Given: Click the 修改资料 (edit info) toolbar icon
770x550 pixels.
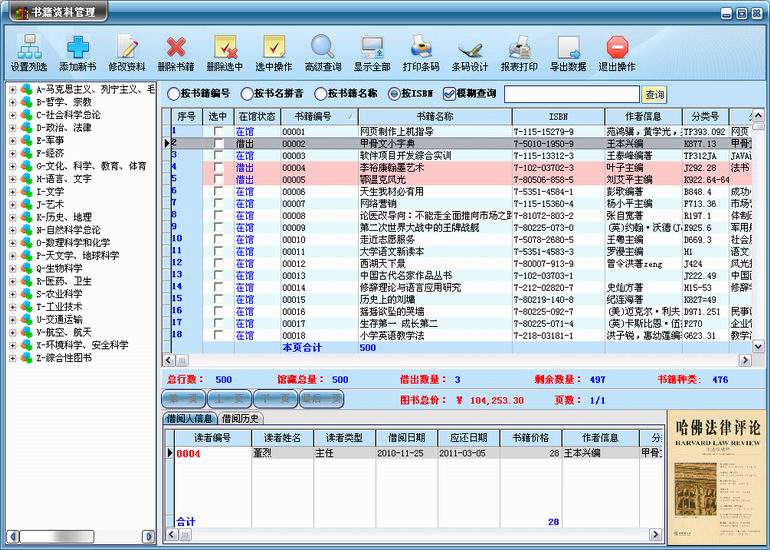Looking at the screenshot, I should (x=126, y=47).
